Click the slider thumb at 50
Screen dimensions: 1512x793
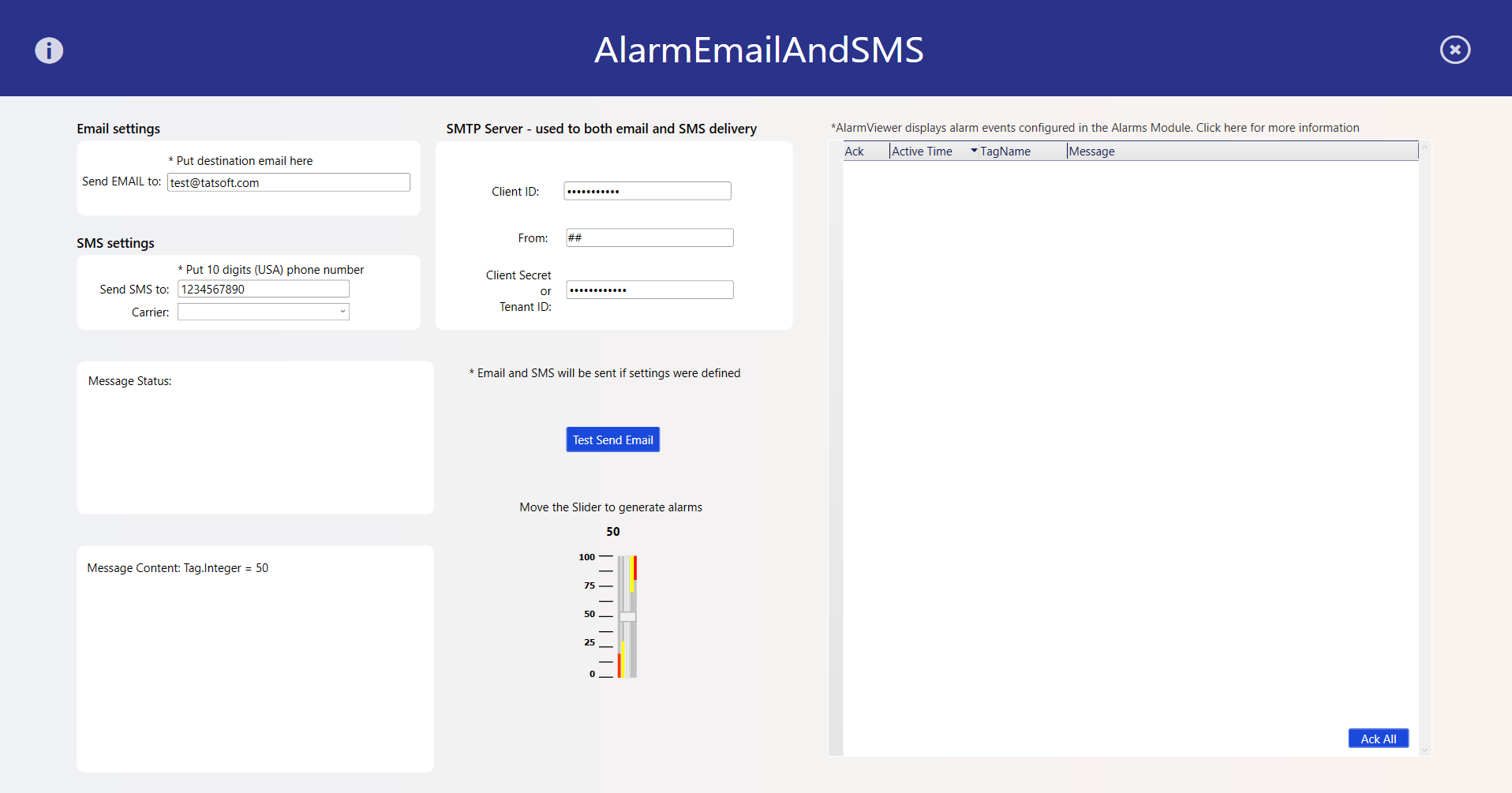click(627, 616)
